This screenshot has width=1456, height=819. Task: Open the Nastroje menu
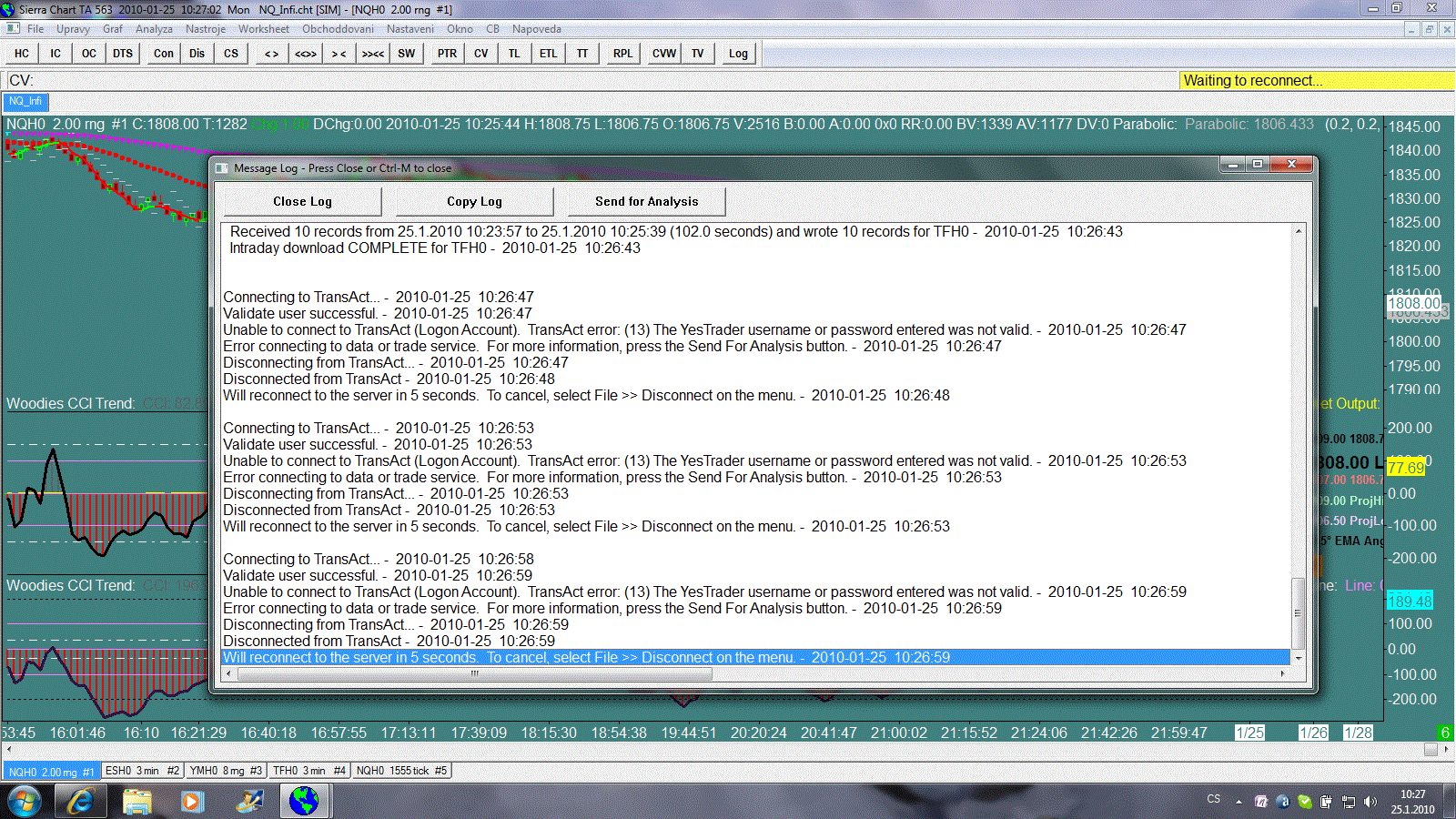206,29
